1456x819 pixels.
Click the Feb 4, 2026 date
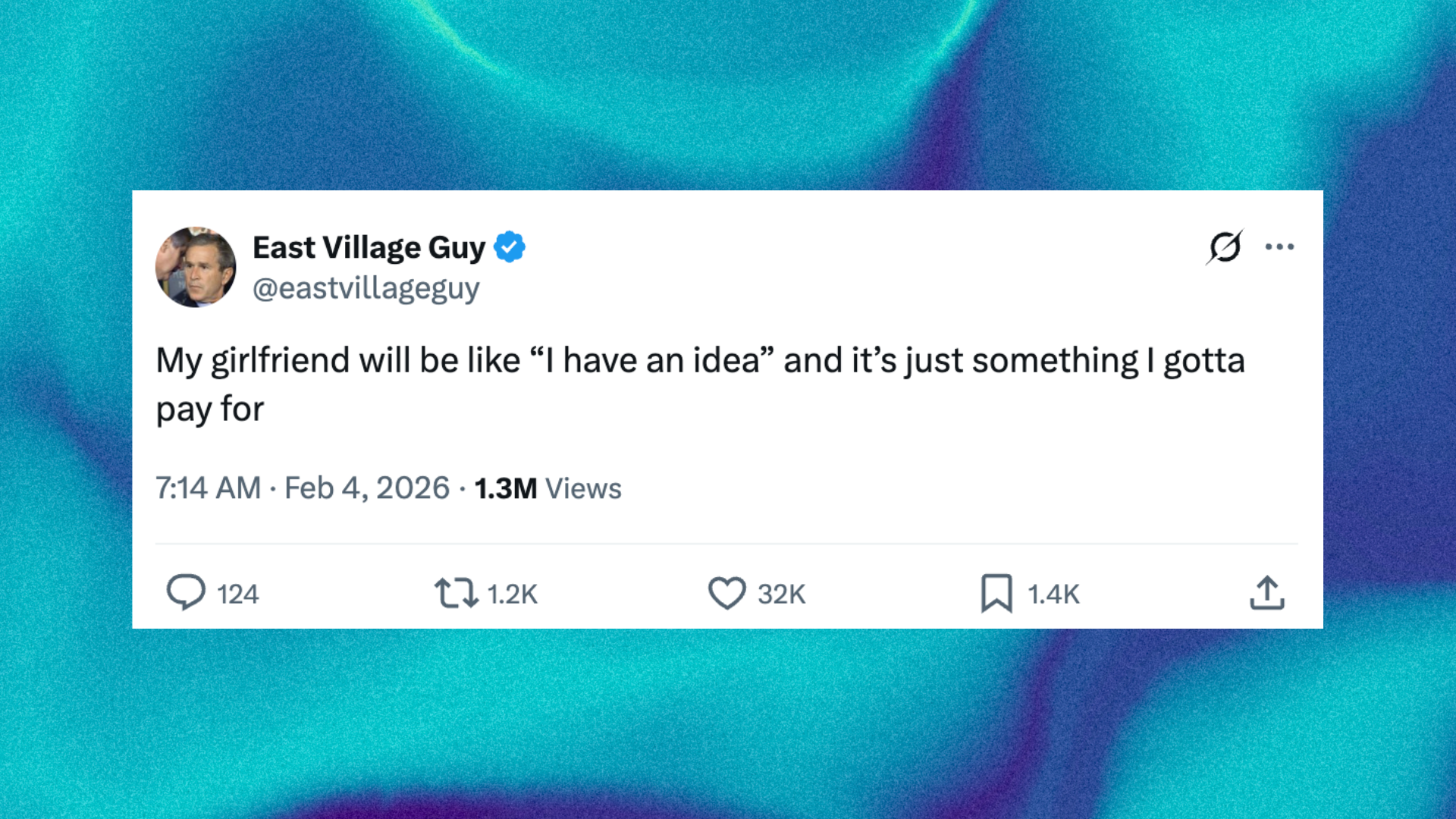tap(367, 488)
